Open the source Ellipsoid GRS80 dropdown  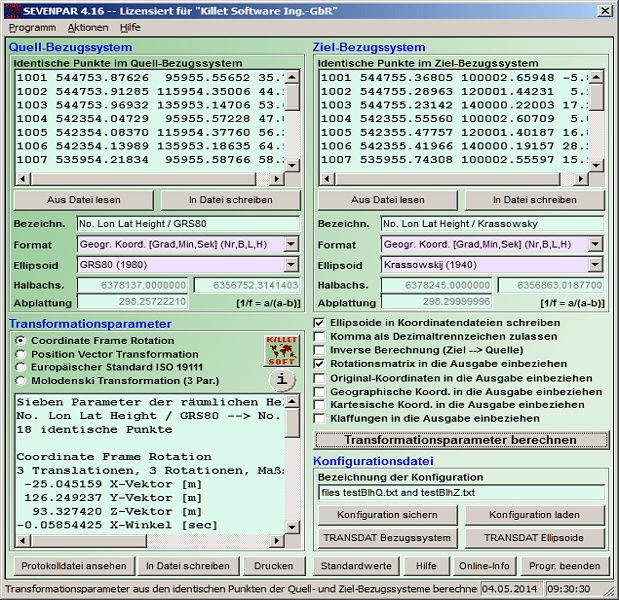(x=291, y=264)
